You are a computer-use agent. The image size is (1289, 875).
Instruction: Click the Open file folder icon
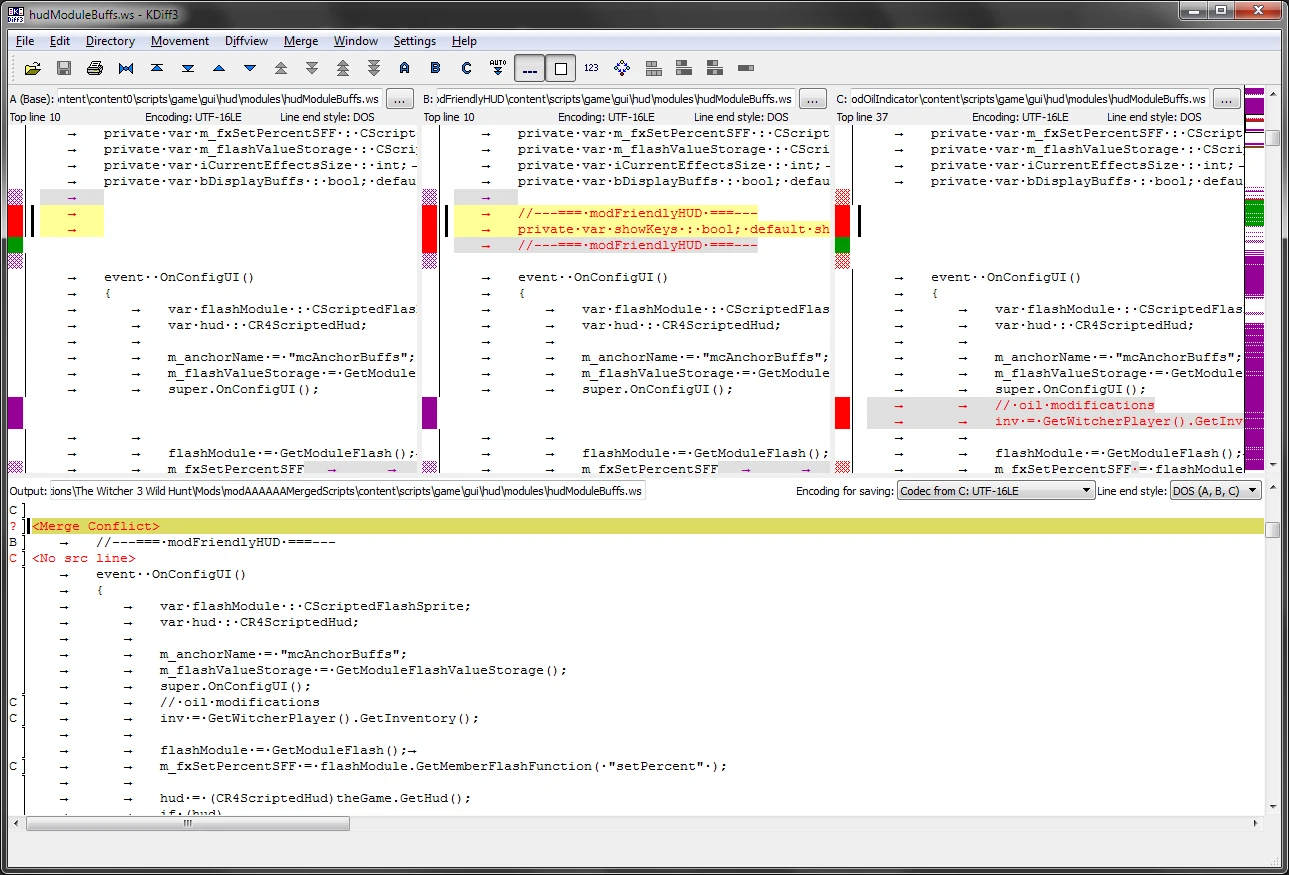pos(33,69)
